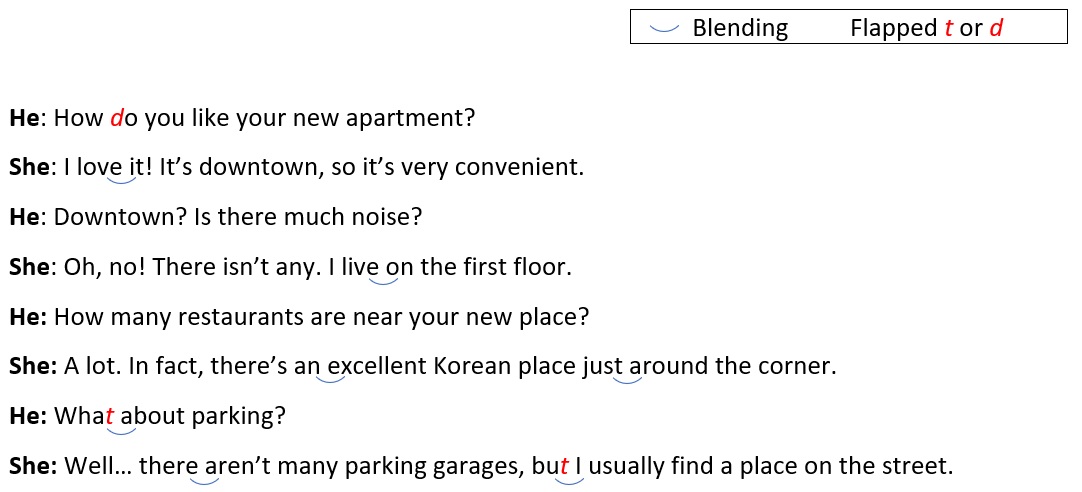Click the blending mark under 'just around'

pyautogui.click(x=627, y=377)
